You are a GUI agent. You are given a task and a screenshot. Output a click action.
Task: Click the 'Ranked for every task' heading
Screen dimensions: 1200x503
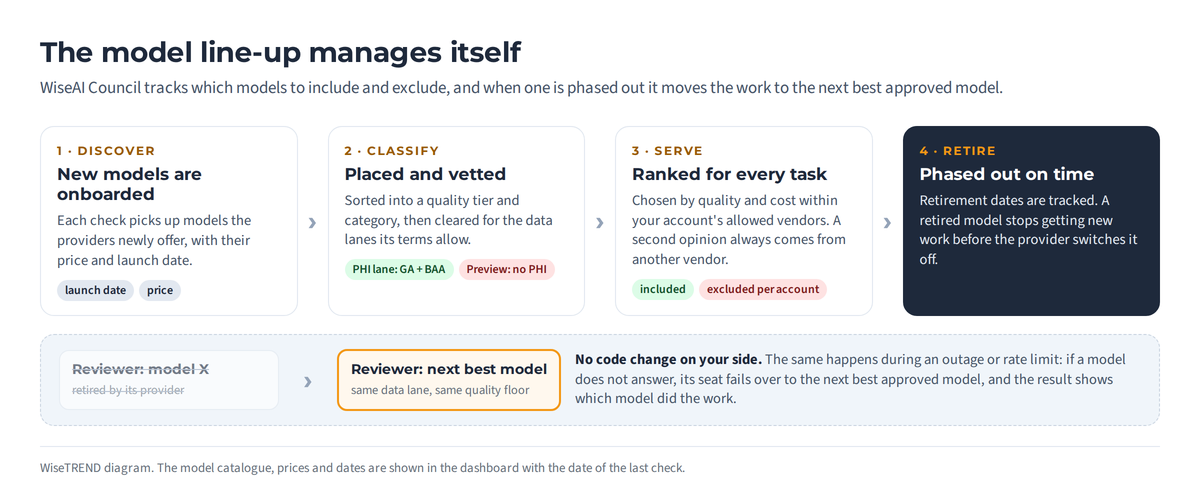coord(730,174)
